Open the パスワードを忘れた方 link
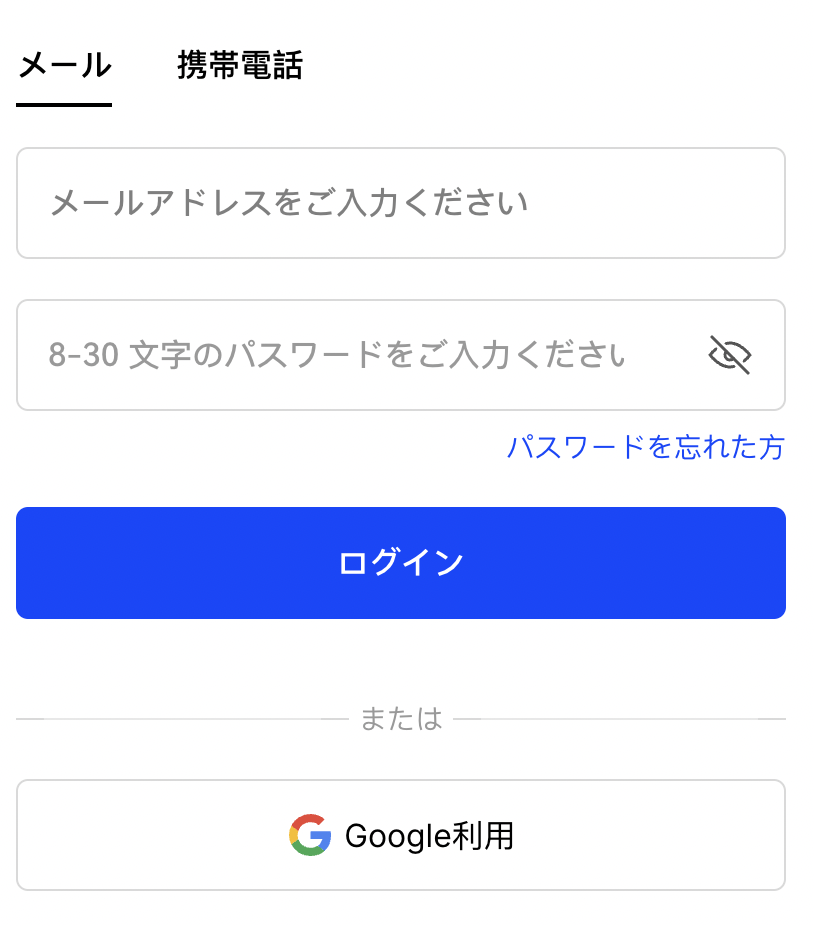The width and height of the screenshot is (814, 926). 646,447
